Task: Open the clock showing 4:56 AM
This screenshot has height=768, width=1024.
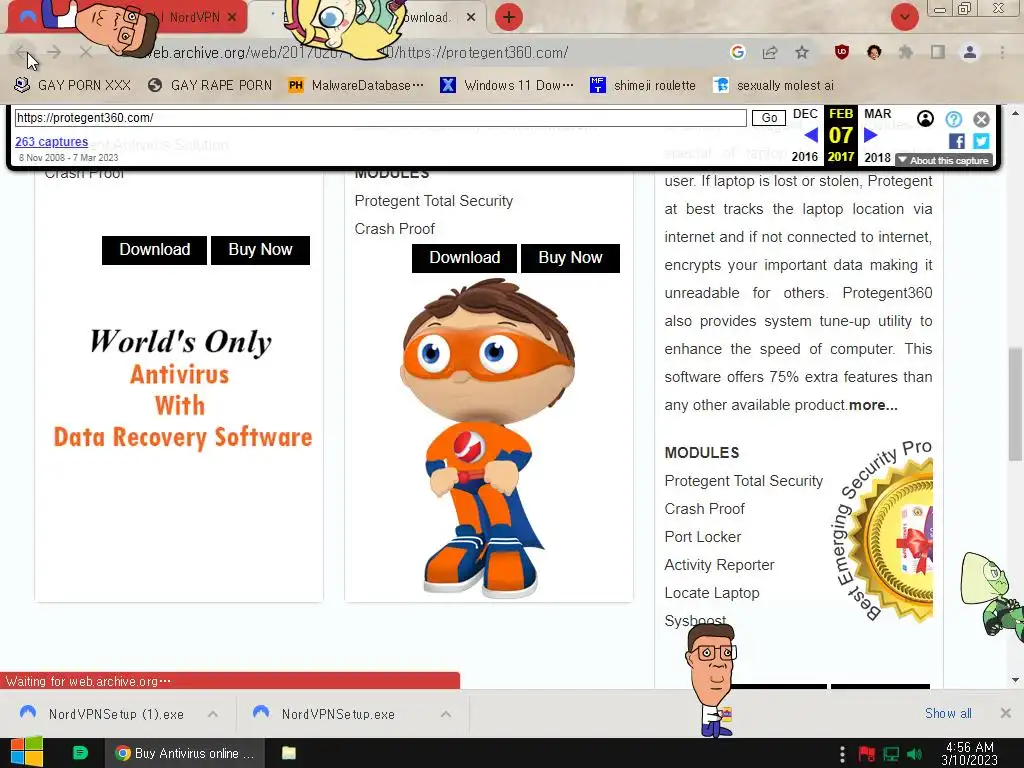Action: pyautogui.click(x=970, y=753)
